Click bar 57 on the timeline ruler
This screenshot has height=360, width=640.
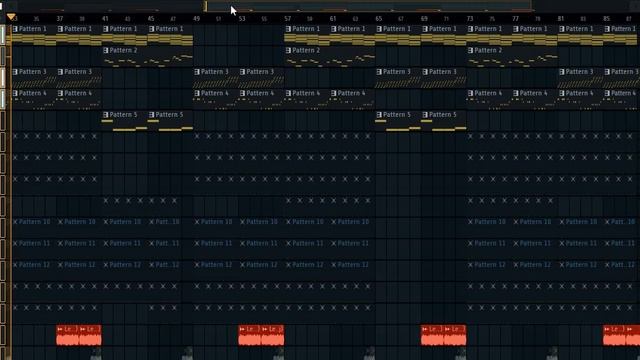point(287,18)
